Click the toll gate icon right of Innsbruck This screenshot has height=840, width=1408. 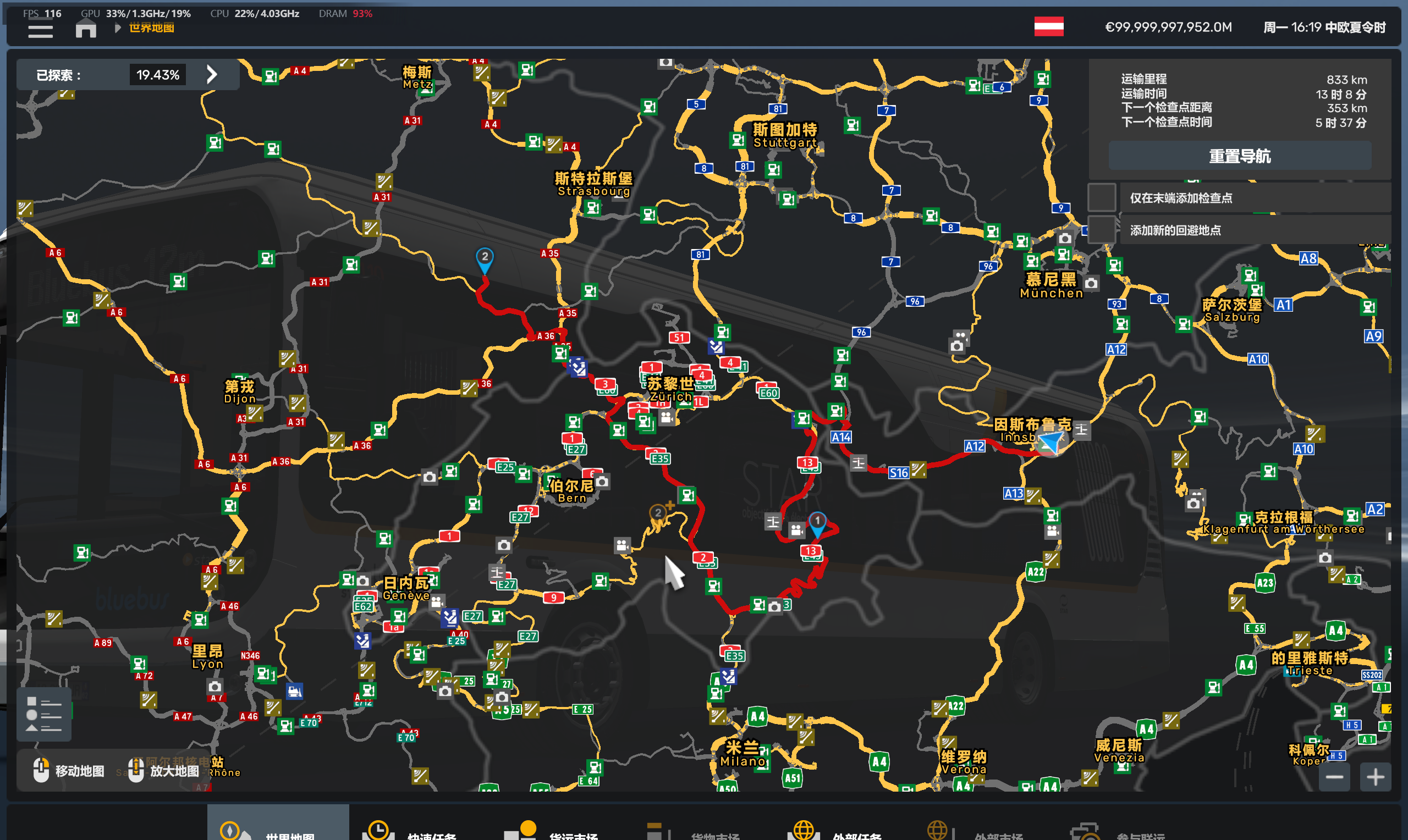pyautogui.click(x=1081, y=430)
